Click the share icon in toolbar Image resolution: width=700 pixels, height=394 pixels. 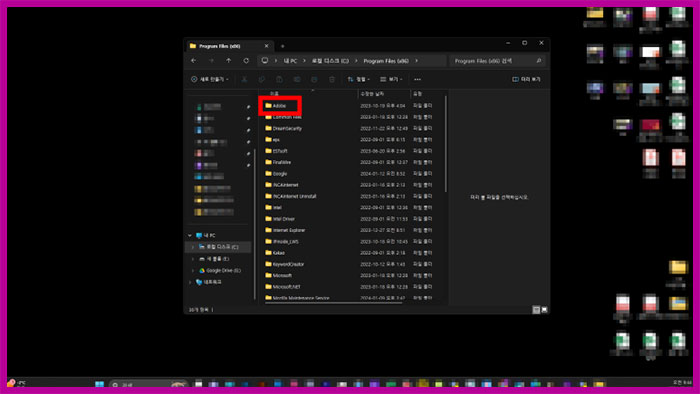[x=314, y=79]
